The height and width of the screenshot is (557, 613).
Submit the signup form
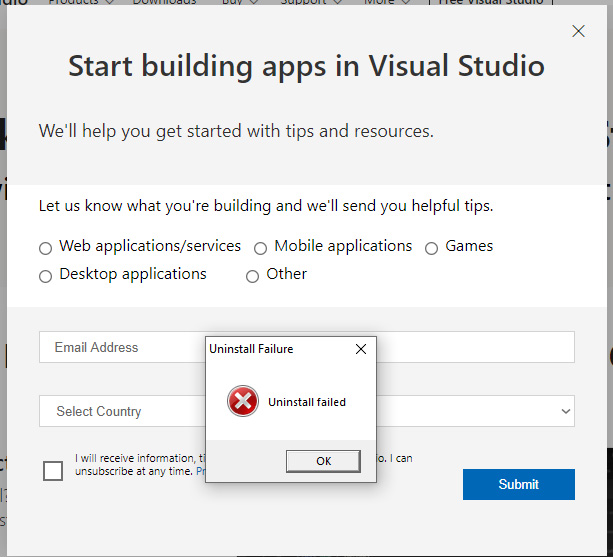click(519, 484)
